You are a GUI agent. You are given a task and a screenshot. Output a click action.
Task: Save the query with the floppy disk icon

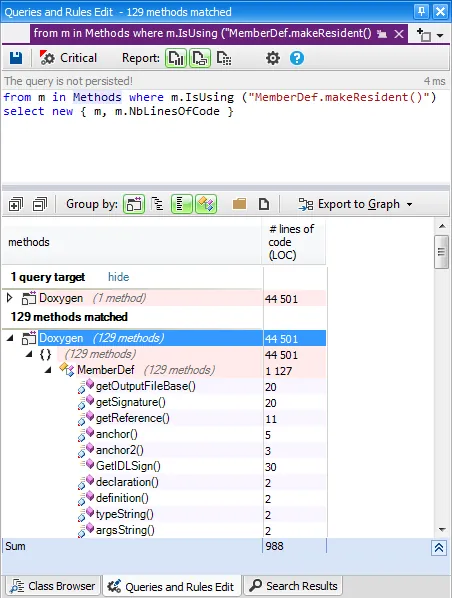click(16, 58)
